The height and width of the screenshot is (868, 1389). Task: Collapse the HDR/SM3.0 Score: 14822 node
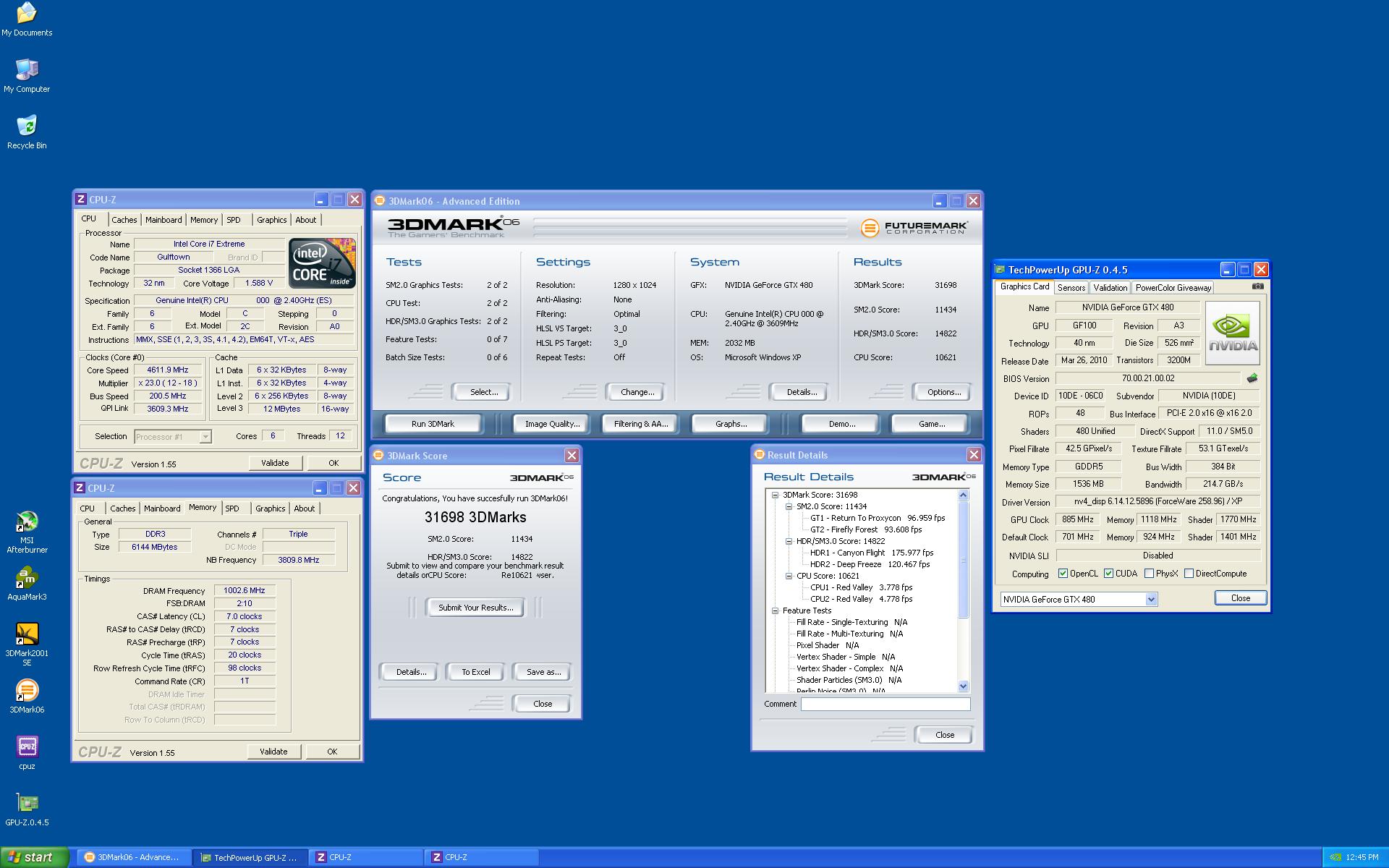(x=789, y=542)
